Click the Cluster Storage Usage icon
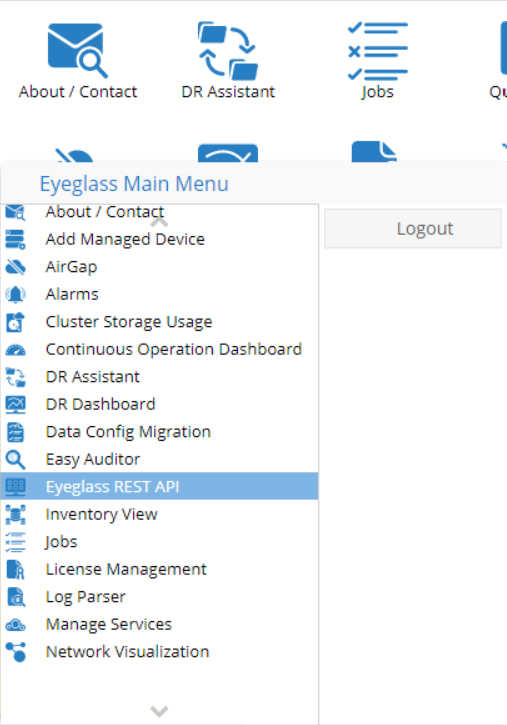The height and width of the screenshot is (725, 507). [15, 322]
